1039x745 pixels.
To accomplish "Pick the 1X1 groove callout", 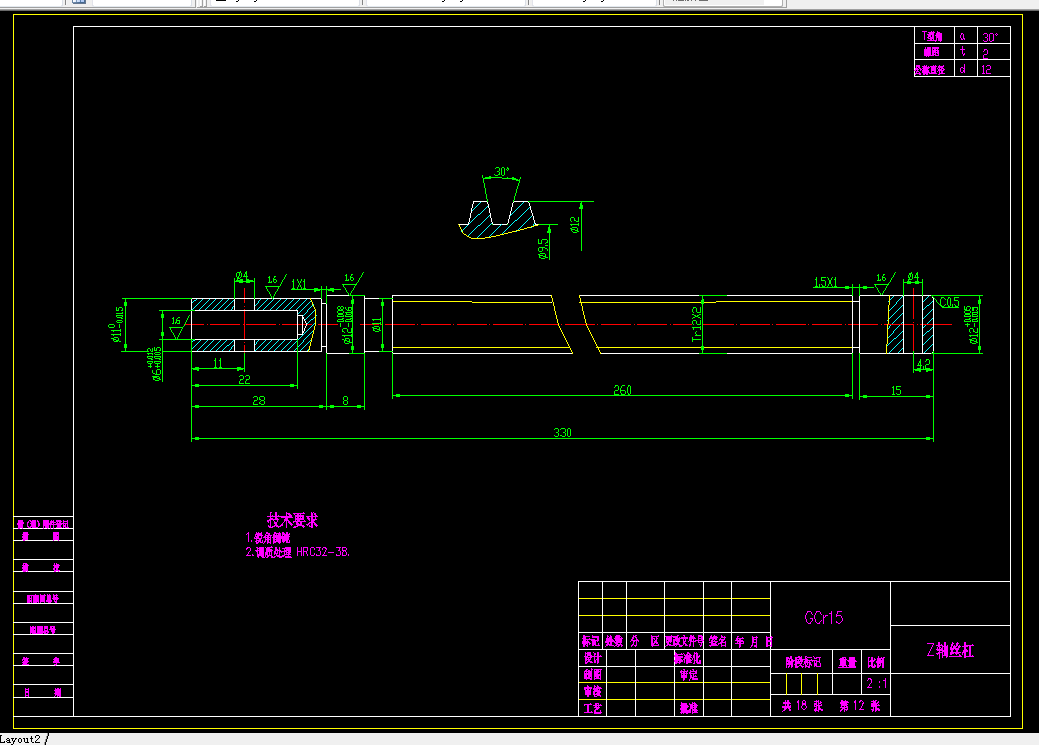I will click(x=299, y=284).
